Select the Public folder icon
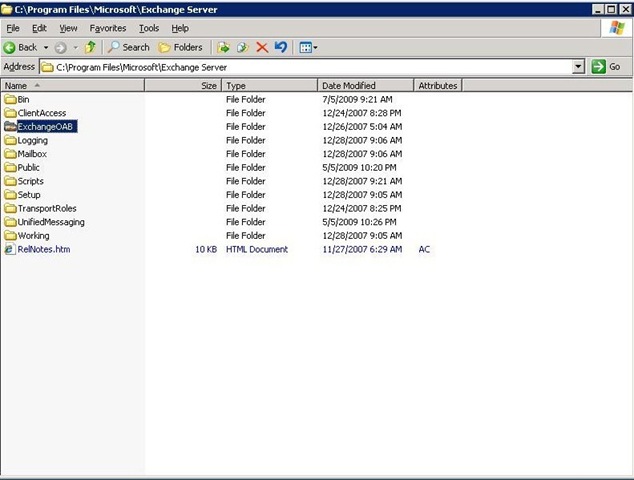634x480 pixels. [x=10, y=167]
